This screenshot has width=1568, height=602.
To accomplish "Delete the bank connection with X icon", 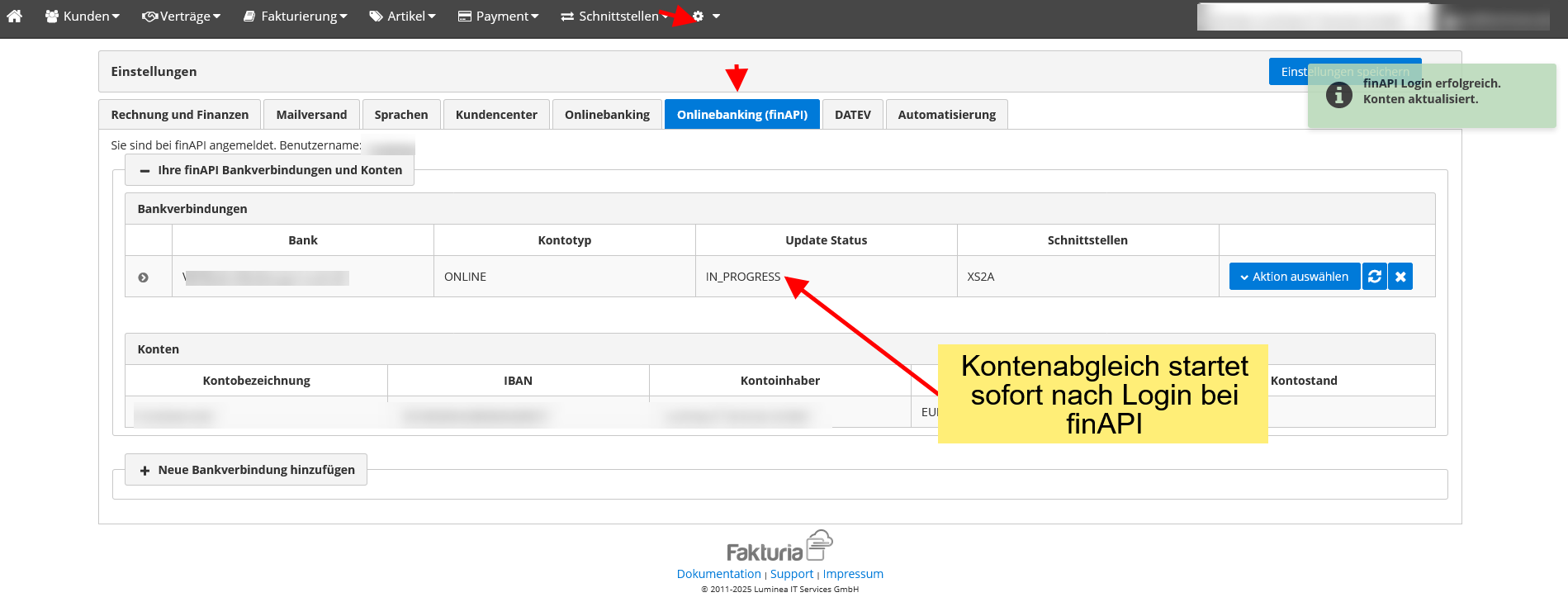I will pyautogui.click(x=1400, y=277).
